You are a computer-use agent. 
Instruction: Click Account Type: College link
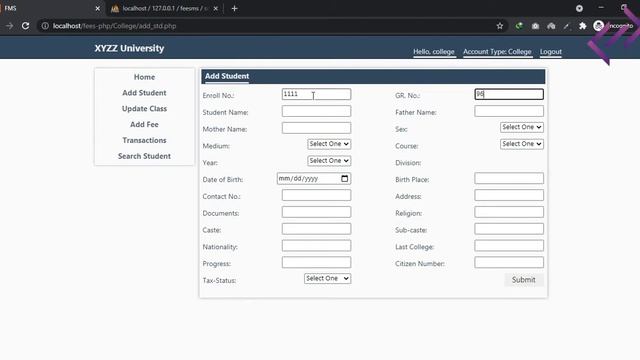(x=497, y=52)
